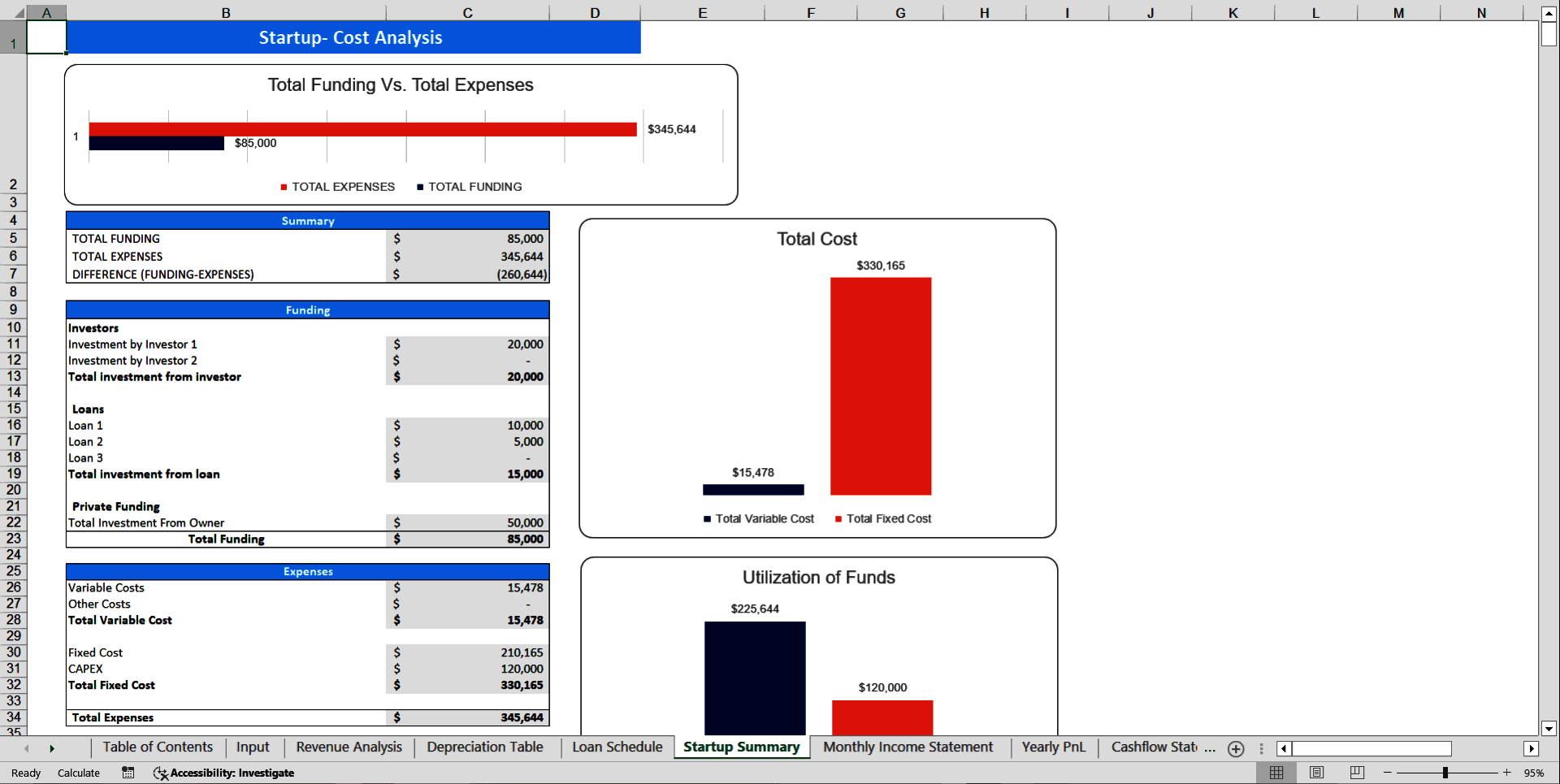Click the 95% zoom percentage
This screenshot has height=784, width=1560.
pyautogui.click(x=1535, y=773)
